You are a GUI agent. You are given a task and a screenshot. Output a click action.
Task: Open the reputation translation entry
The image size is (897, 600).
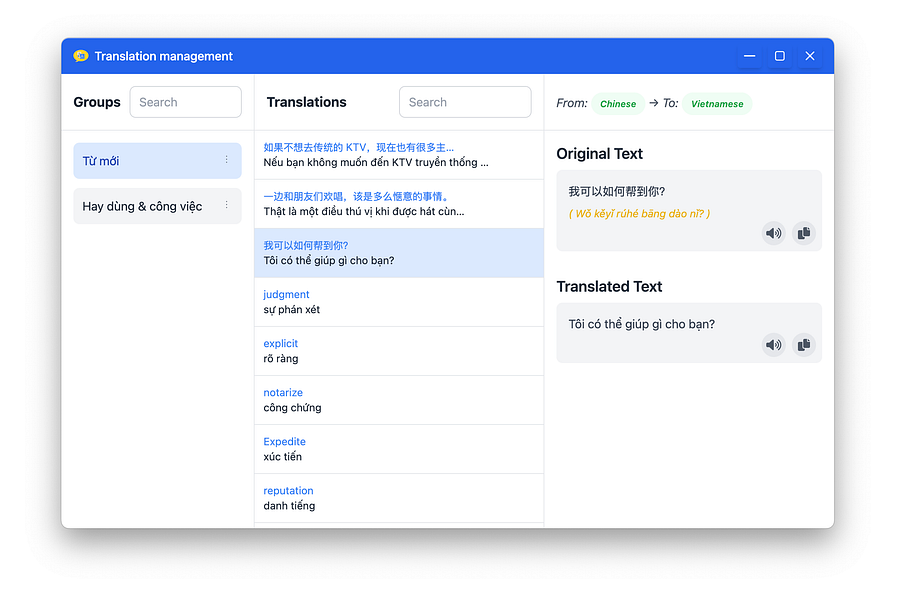click(x=399, y=498)
